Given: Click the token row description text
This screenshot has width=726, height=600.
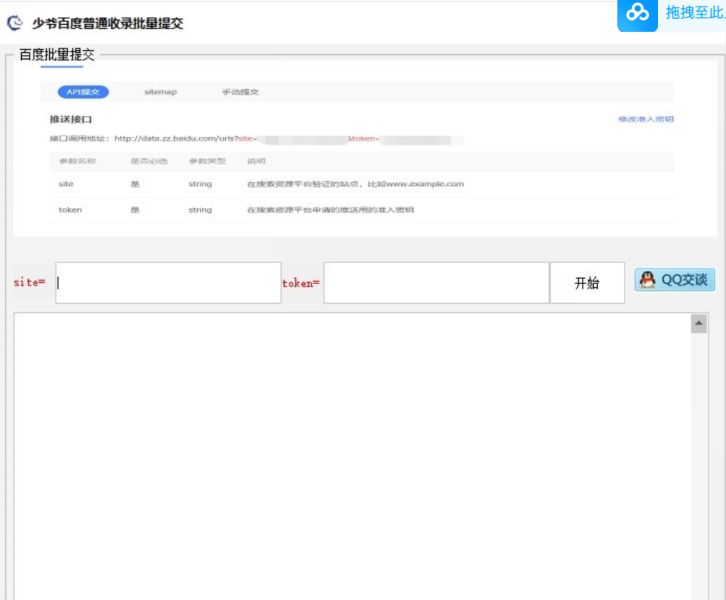Looking at the screenshot, I should (x=331, y=210).
